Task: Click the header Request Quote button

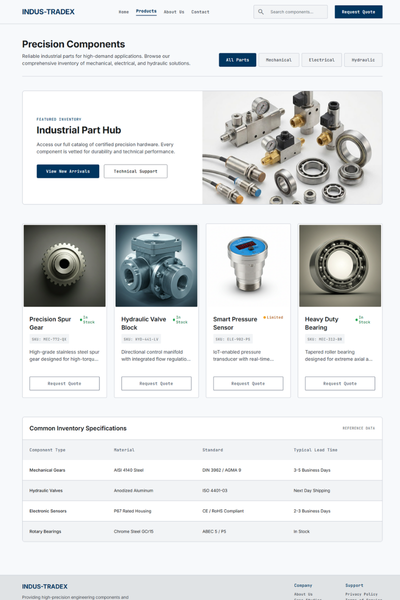Action: click(x=358, y=12)
